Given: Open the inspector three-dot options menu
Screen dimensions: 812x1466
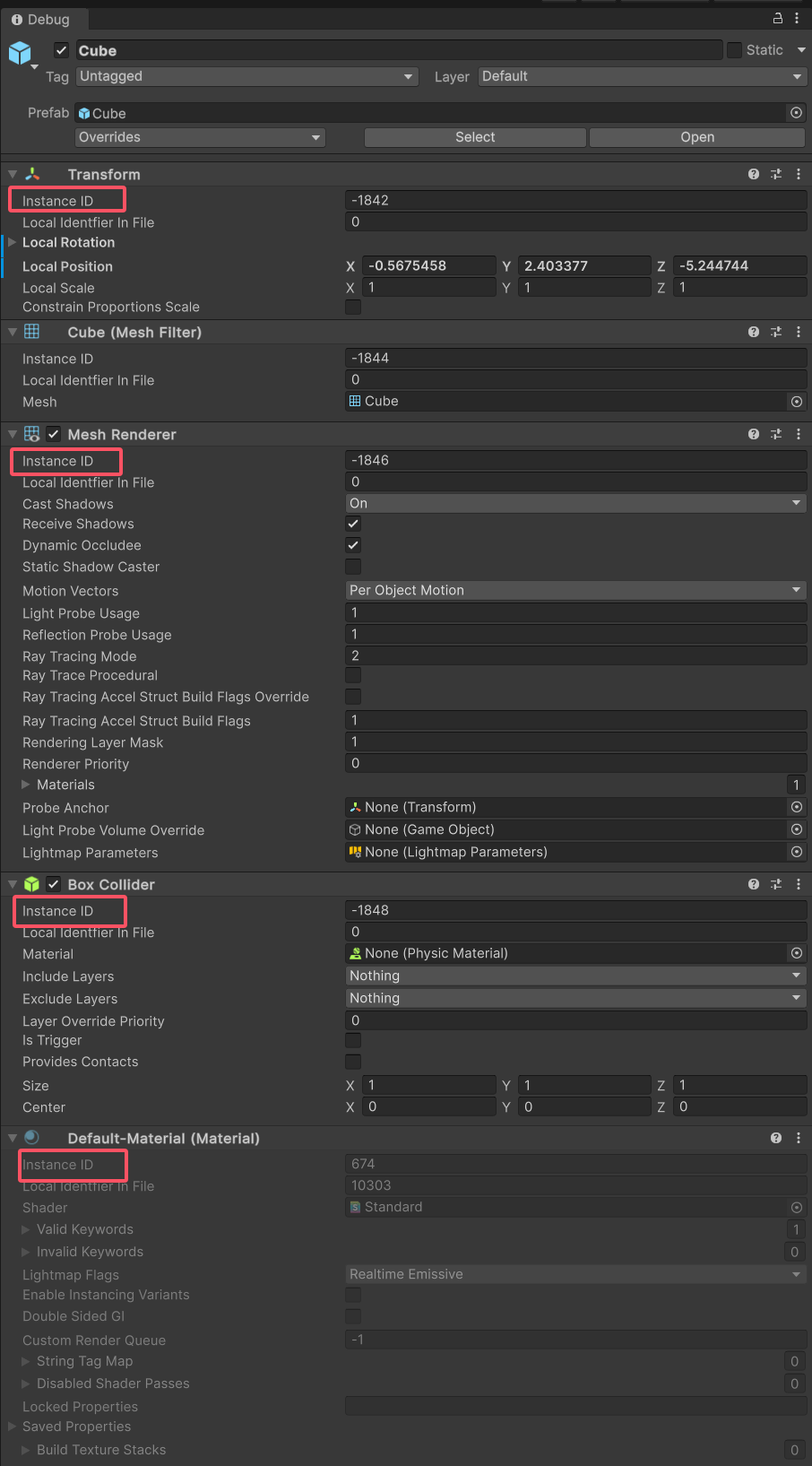Looking at the screenshot, I should click(797, 18).
